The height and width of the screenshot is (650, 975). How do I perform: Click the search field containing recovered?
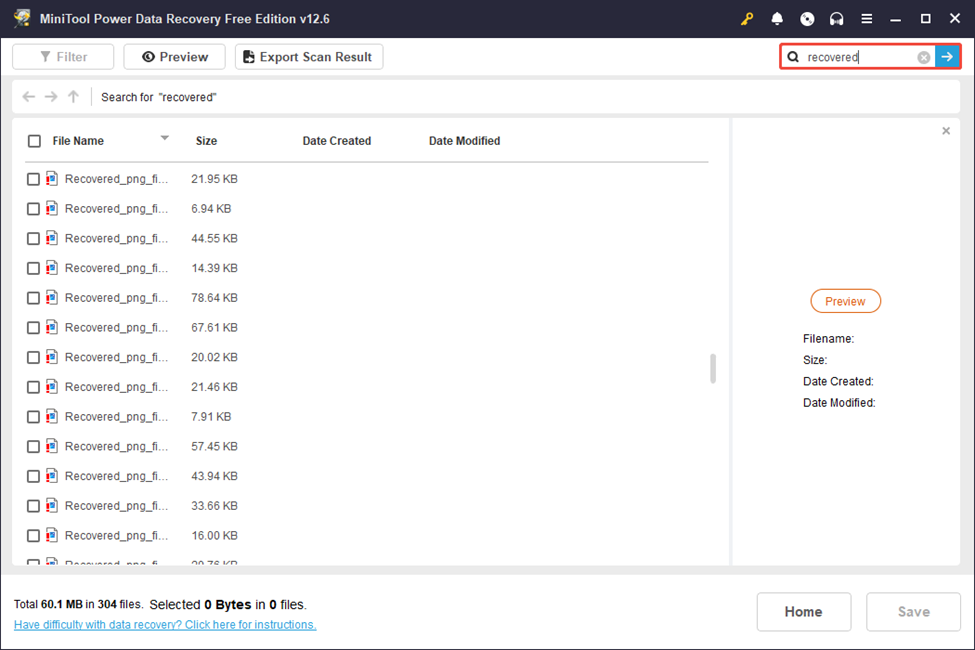[x=860, y=57]
